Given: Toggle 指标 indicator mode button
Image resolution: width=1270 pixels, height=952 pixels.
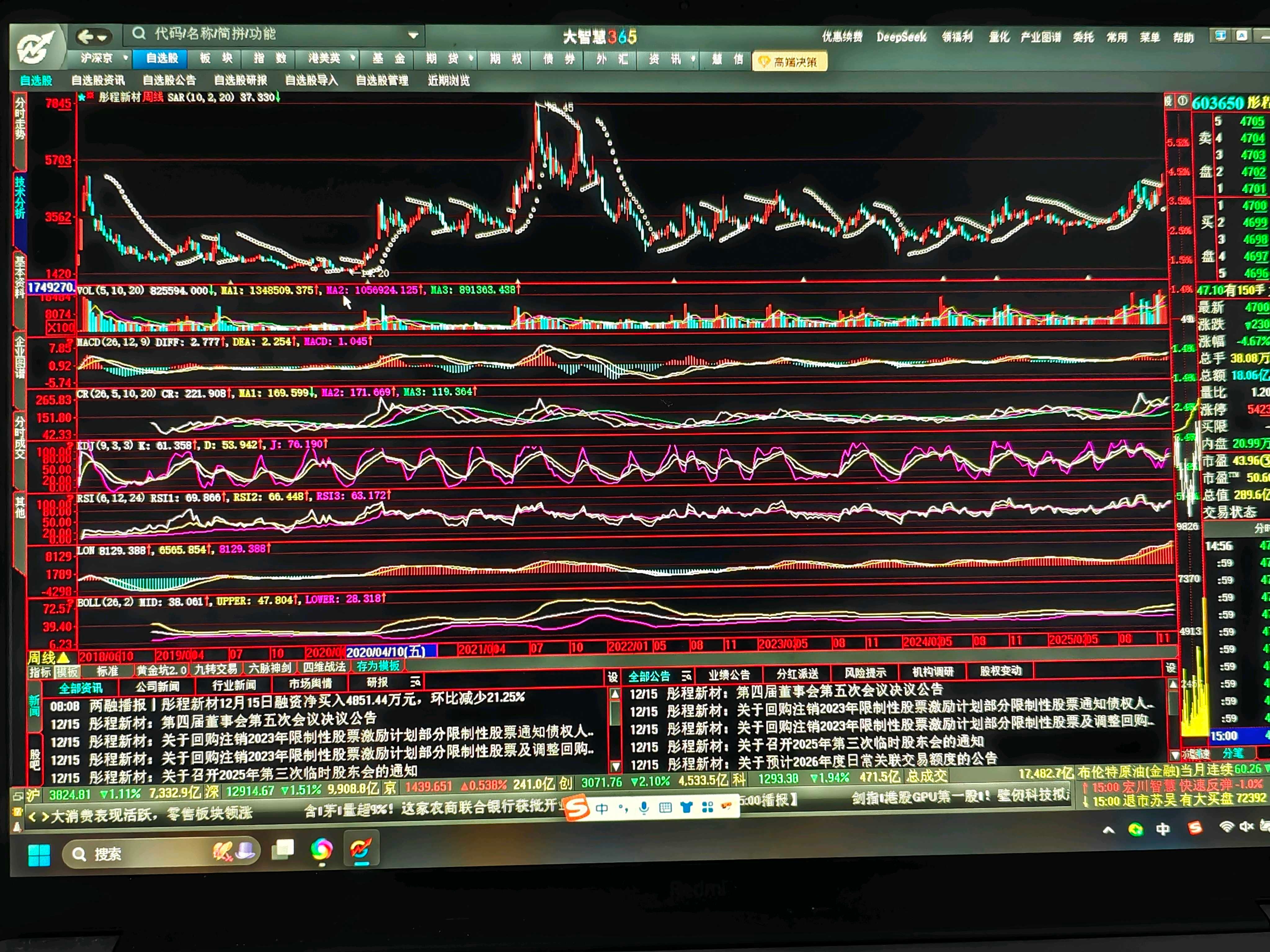Looking at the screenshot, I should 40,672.
